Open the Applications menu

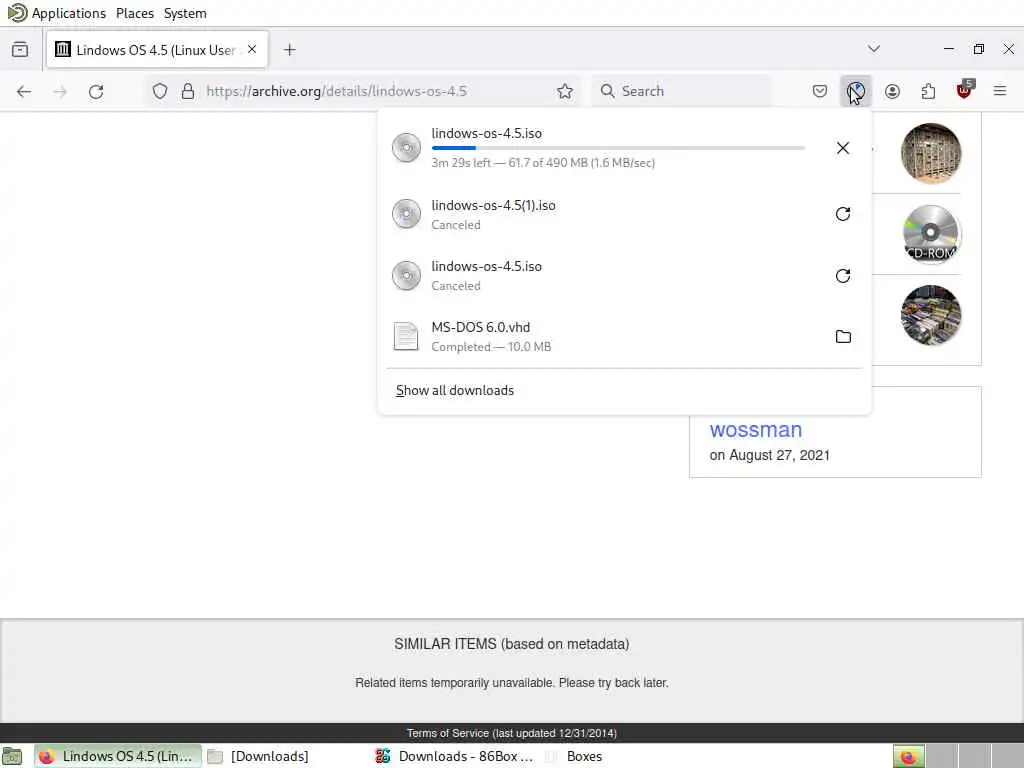coord(69,13)
